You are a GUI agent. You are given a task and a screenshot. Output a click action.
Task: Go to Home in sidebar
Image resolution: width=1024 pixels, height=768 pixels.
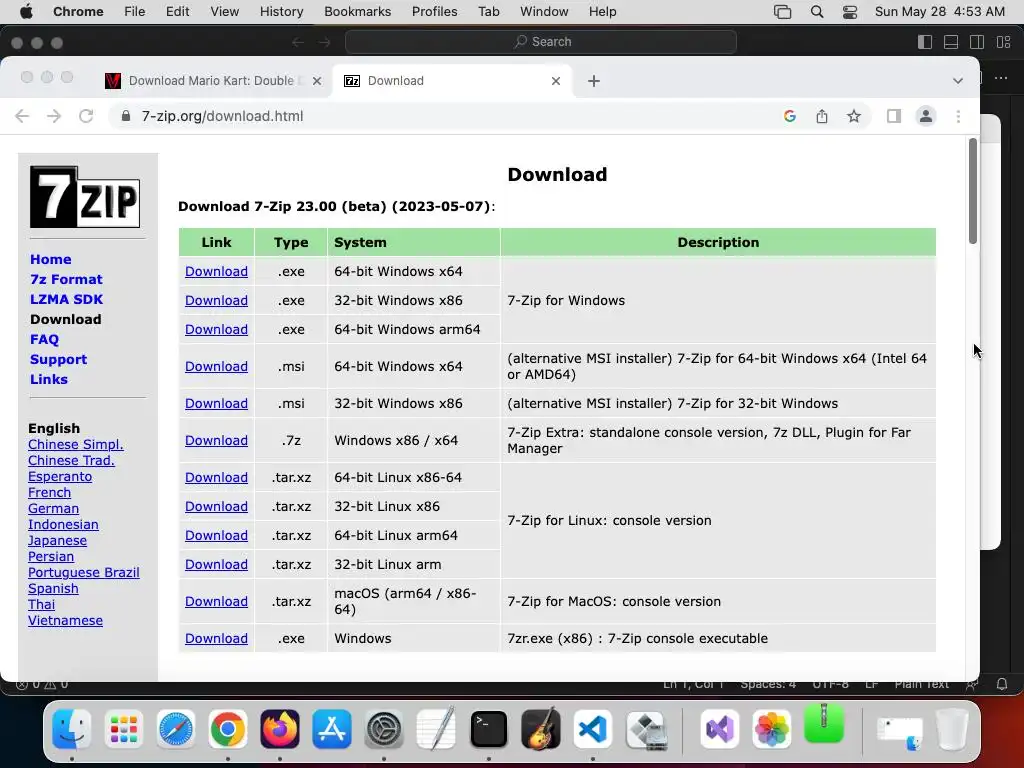pos(50,259)
